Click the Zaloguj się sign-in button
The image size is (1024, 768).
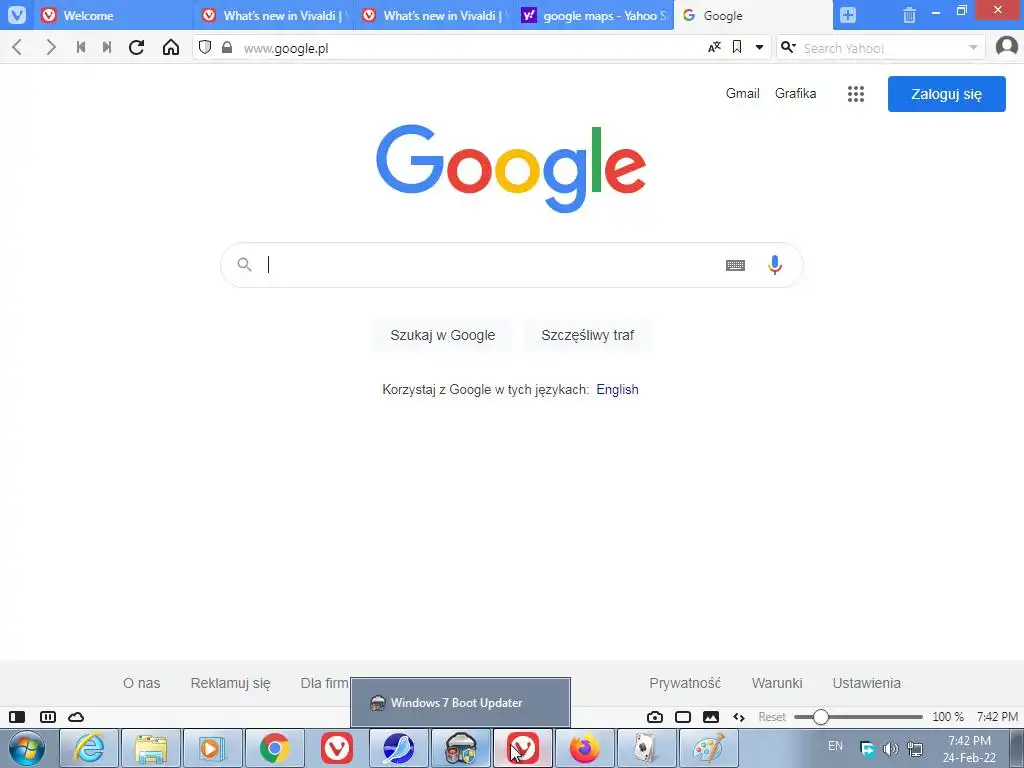click(x=946, y=94)
